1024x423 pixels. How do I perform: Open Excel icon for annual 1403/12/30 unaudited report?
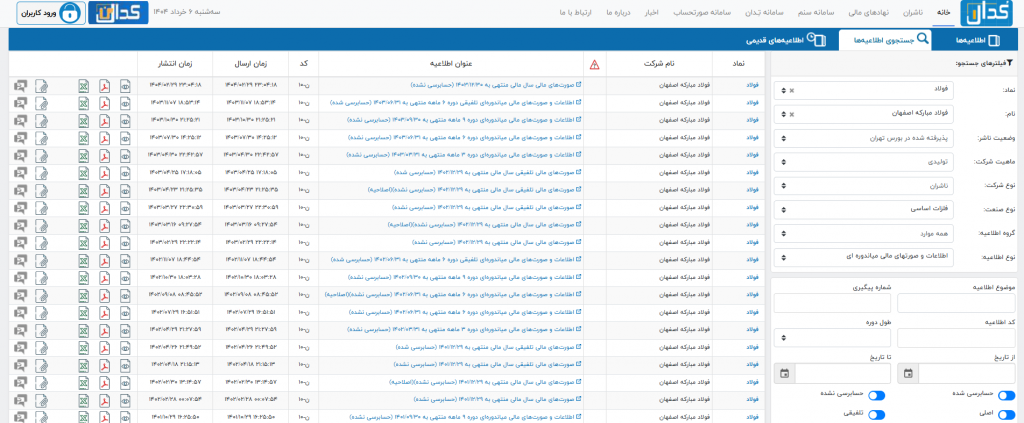[84, 86]
